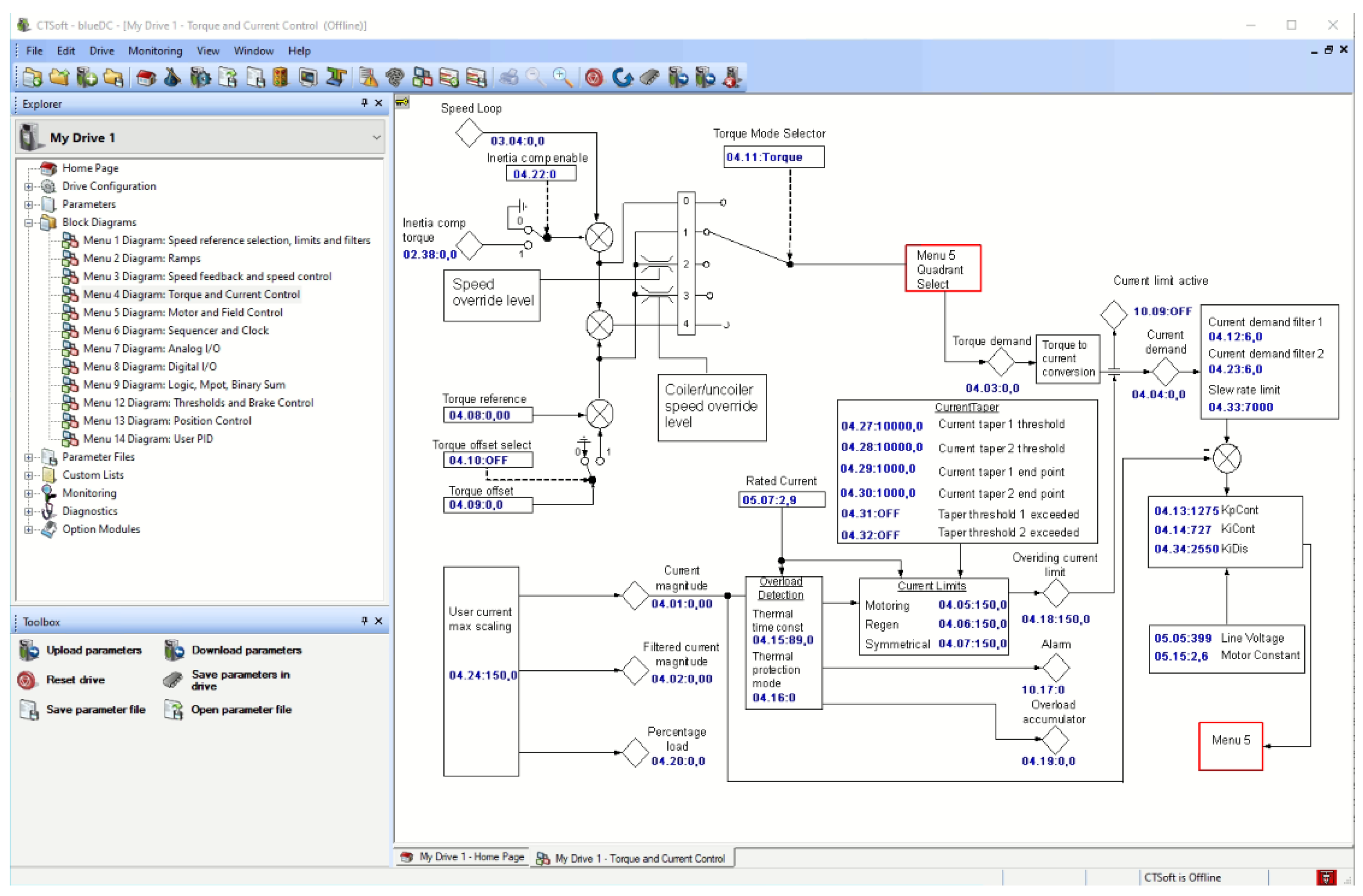Select Menu 5 Diagram: Motor and Field Control
Screen dimensions: 1363x896
click(x=183, y=313)
